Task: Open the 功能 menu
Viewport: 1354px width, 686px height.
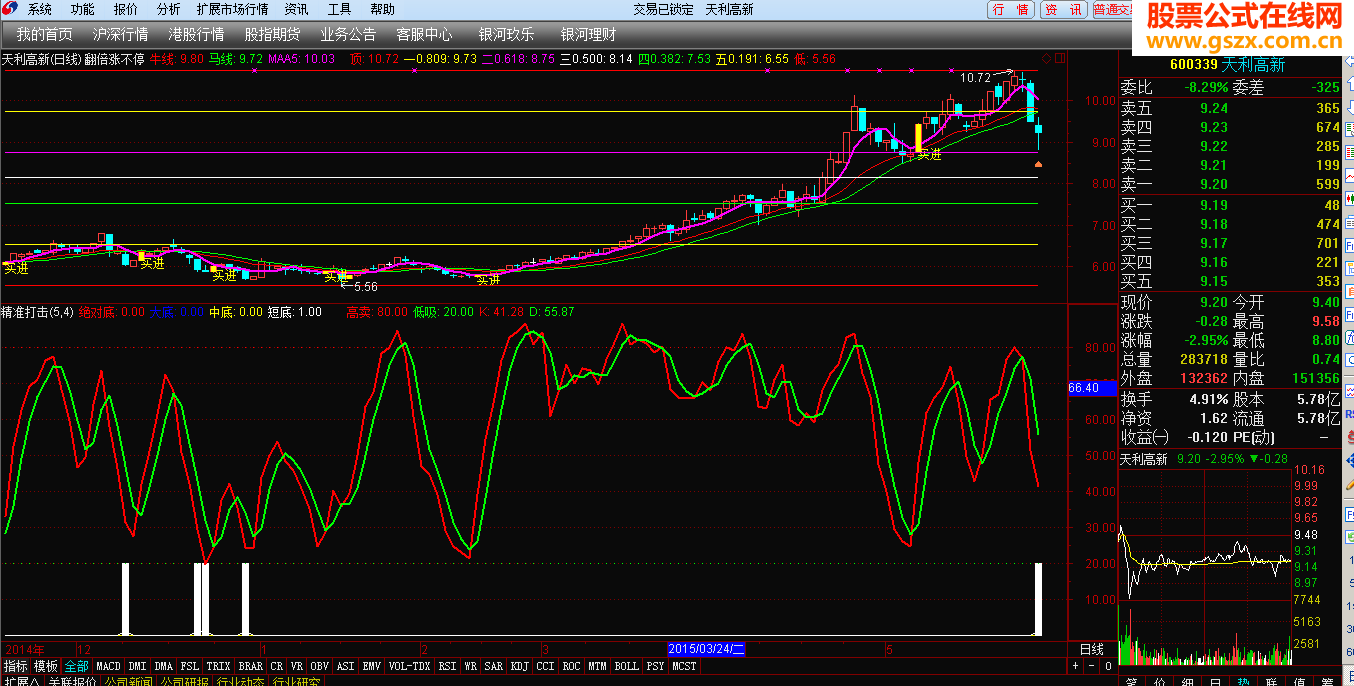Action: tap(83, 9)
